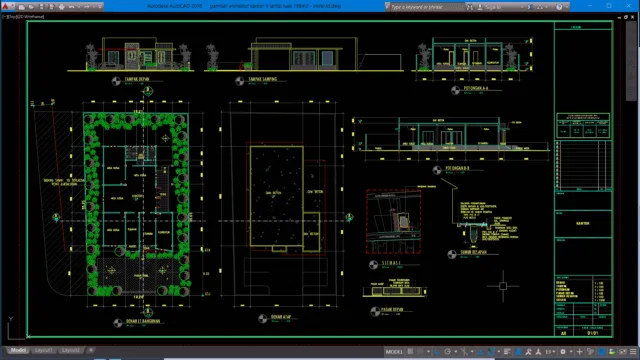Viewport: 640px width, 360px height.
Task: Switch to the Model tab
Action: click(x=18, y=350)
